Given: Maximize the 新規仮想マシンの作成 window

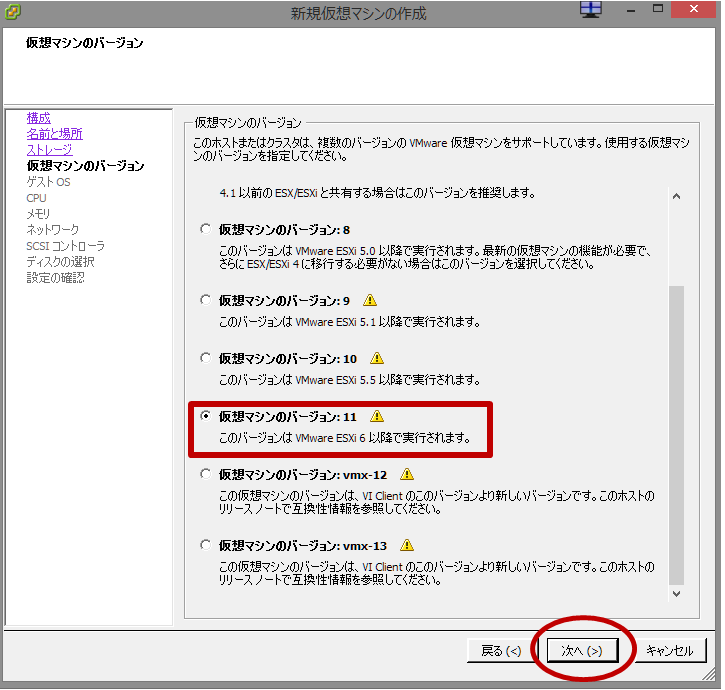Looking at the screenshot, I should coord(657,9).
